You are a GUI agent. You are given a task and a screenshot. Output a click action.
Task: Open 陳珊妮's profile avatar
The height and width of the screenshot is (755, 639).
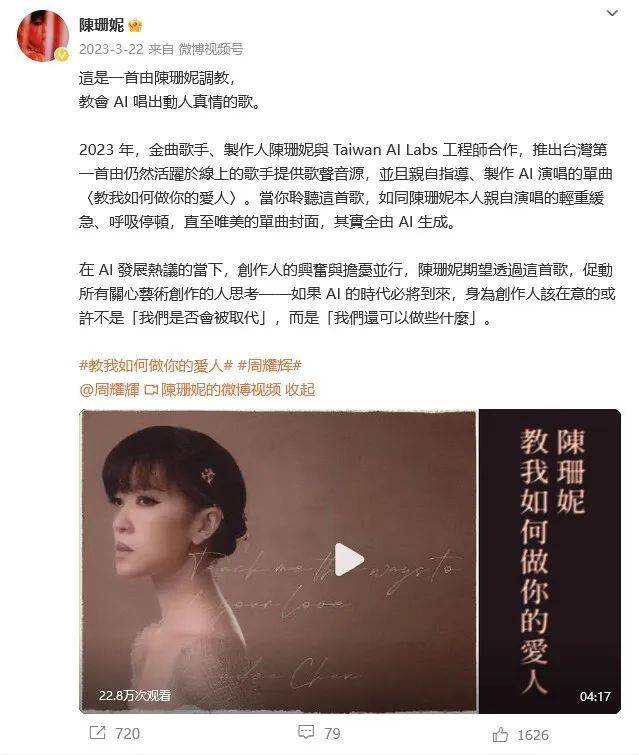pyautogui.click(x=42, y=36)
